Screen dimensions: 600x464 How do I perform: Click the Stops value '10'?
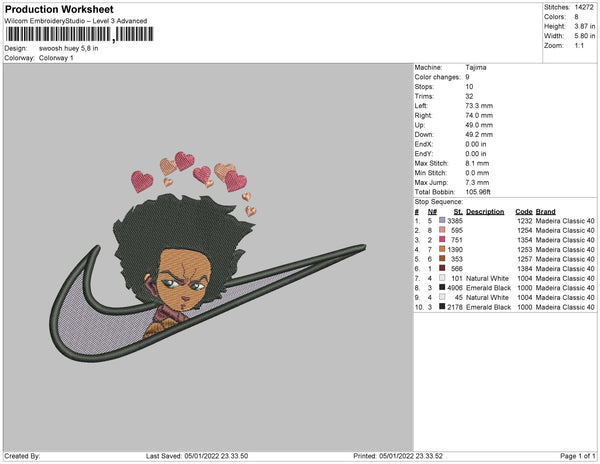(x=469, y=86)
